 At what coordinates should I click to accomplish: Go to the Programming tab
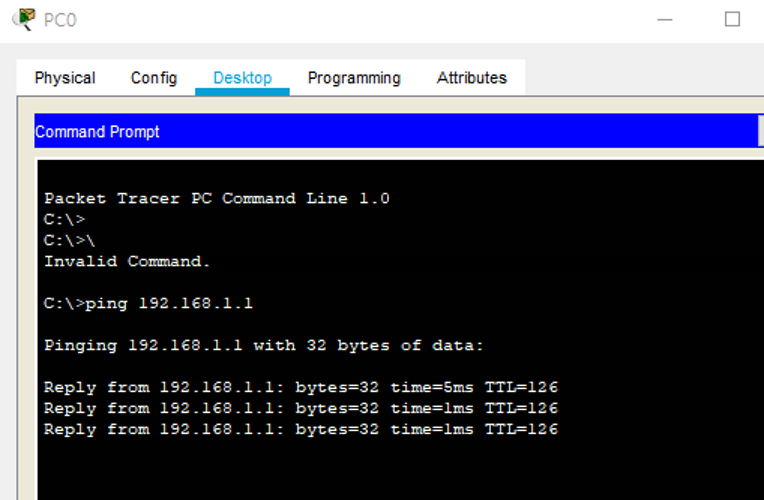[x=354, y=78]
